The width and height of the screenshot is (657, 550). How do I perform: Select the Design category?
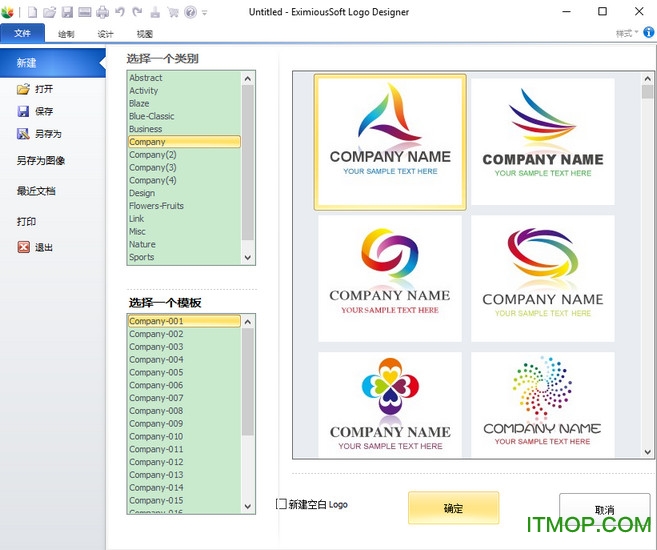click(x=184, y=193)
